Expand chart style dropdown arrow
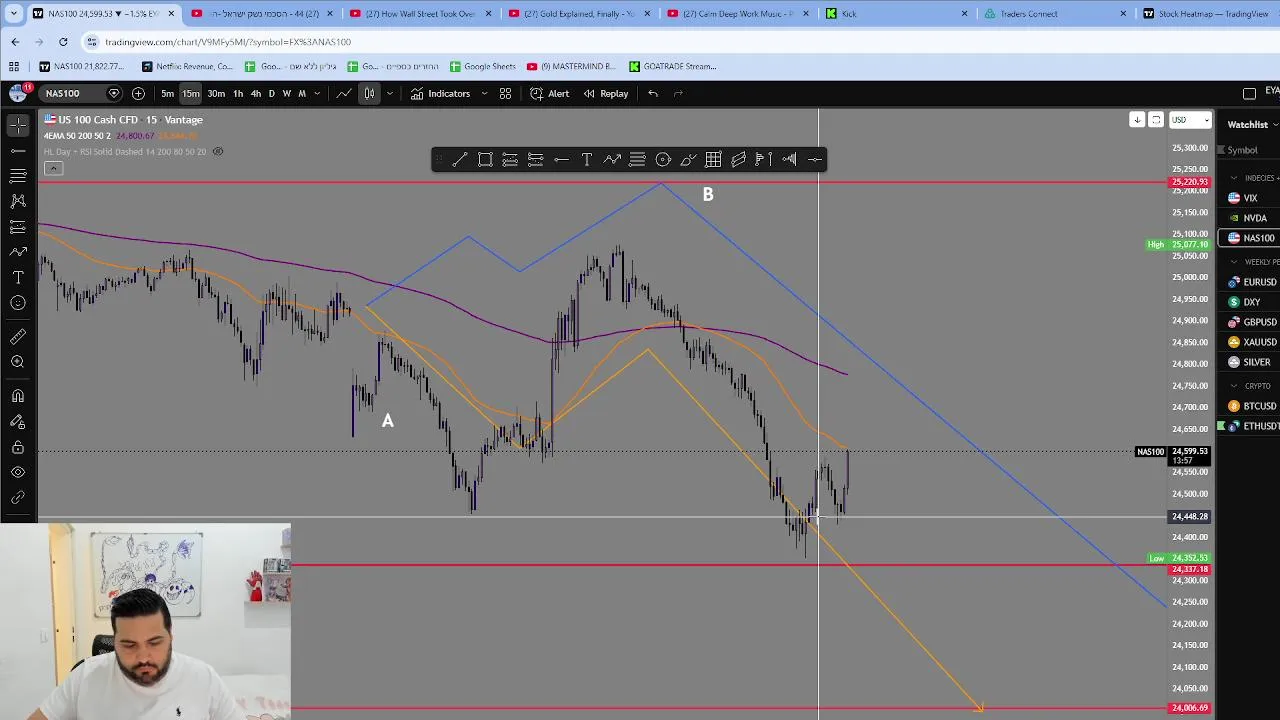The height and width of the screenshot is (720, 1280). 389,93
